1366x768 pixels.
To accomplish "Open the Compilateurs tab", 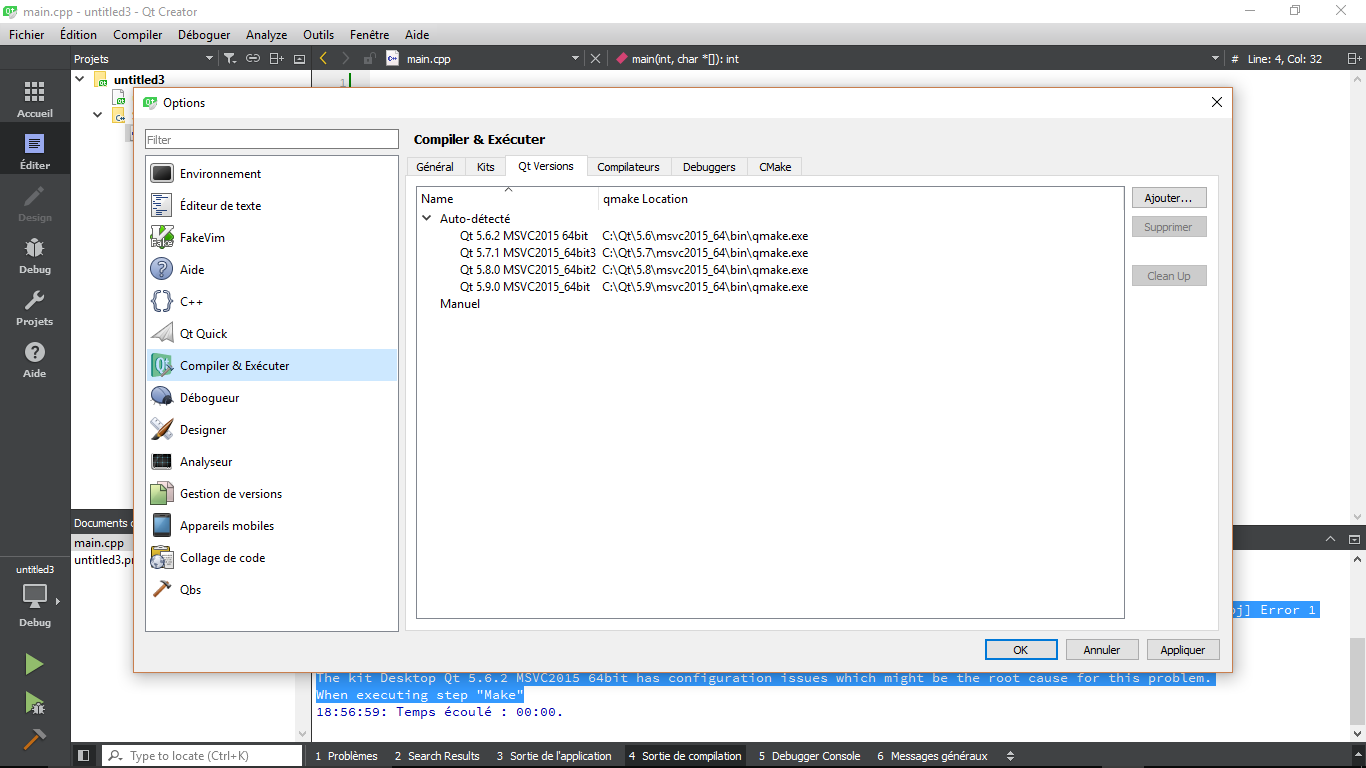I will pyautogui.click(x=628, y=167).
